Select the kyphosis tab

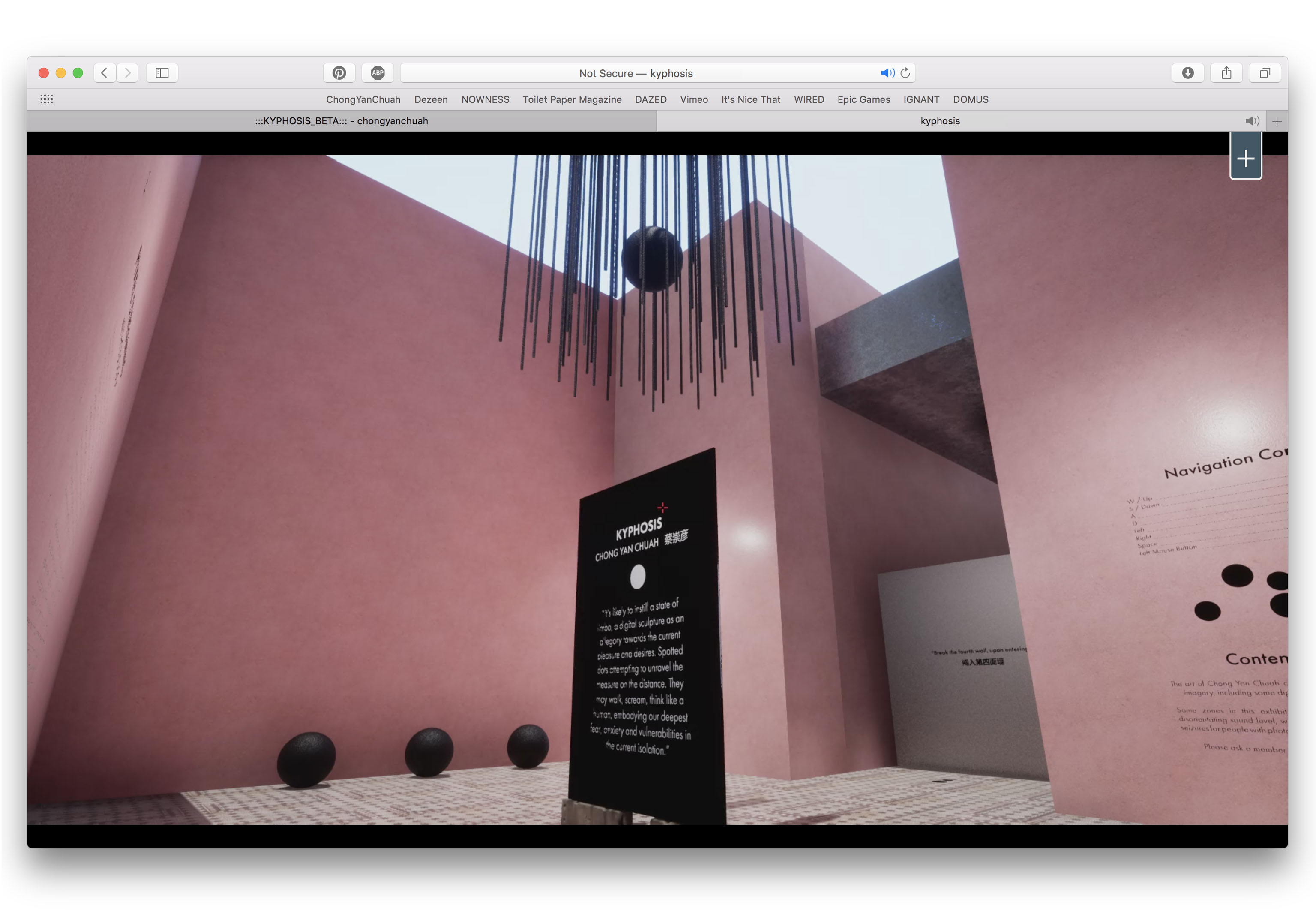point(940,121)
